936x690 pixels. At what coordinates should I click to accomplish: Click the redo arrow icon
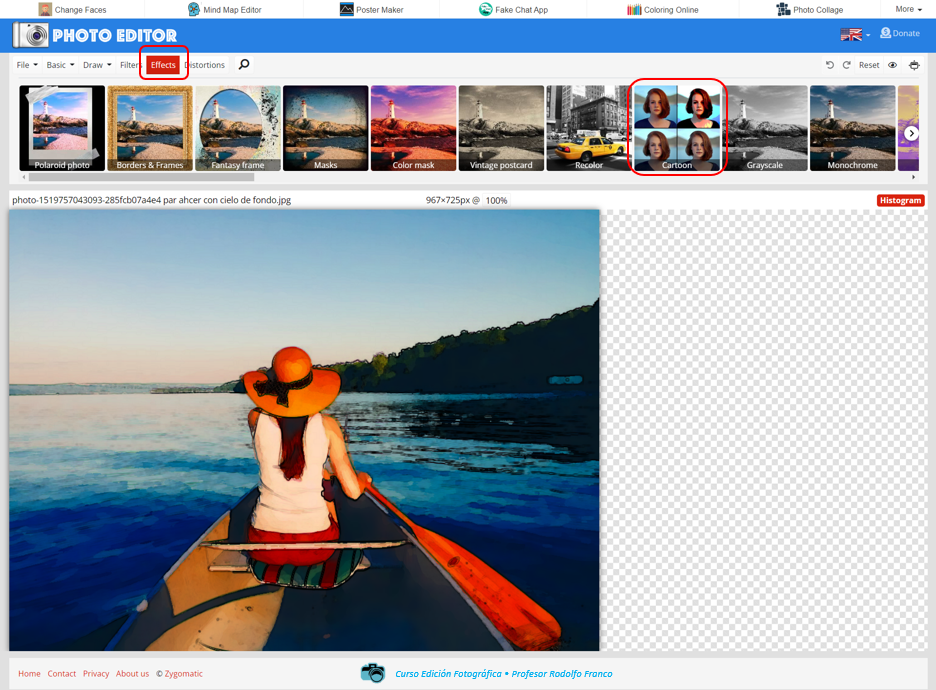(846, 65)
